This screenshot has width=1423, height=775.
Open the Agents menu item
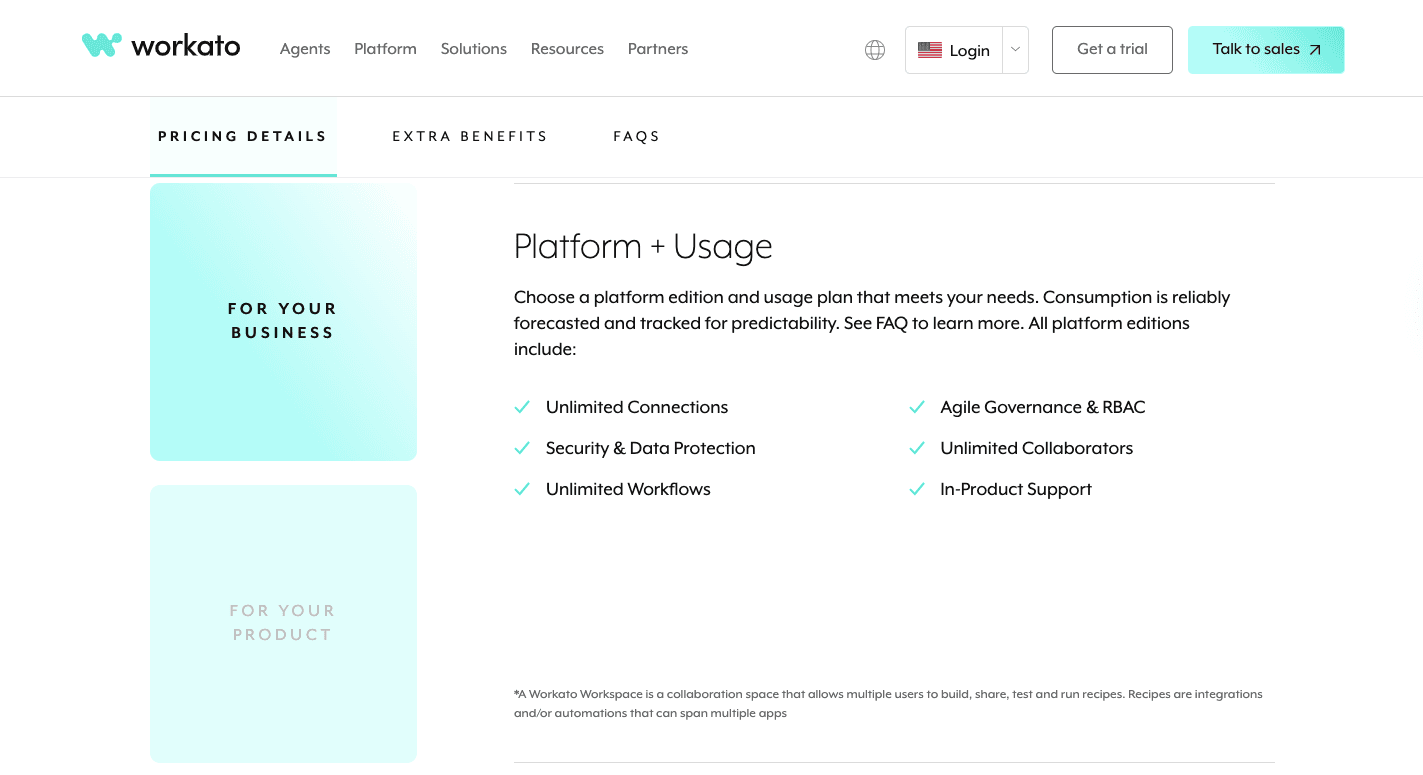(305, 49)
